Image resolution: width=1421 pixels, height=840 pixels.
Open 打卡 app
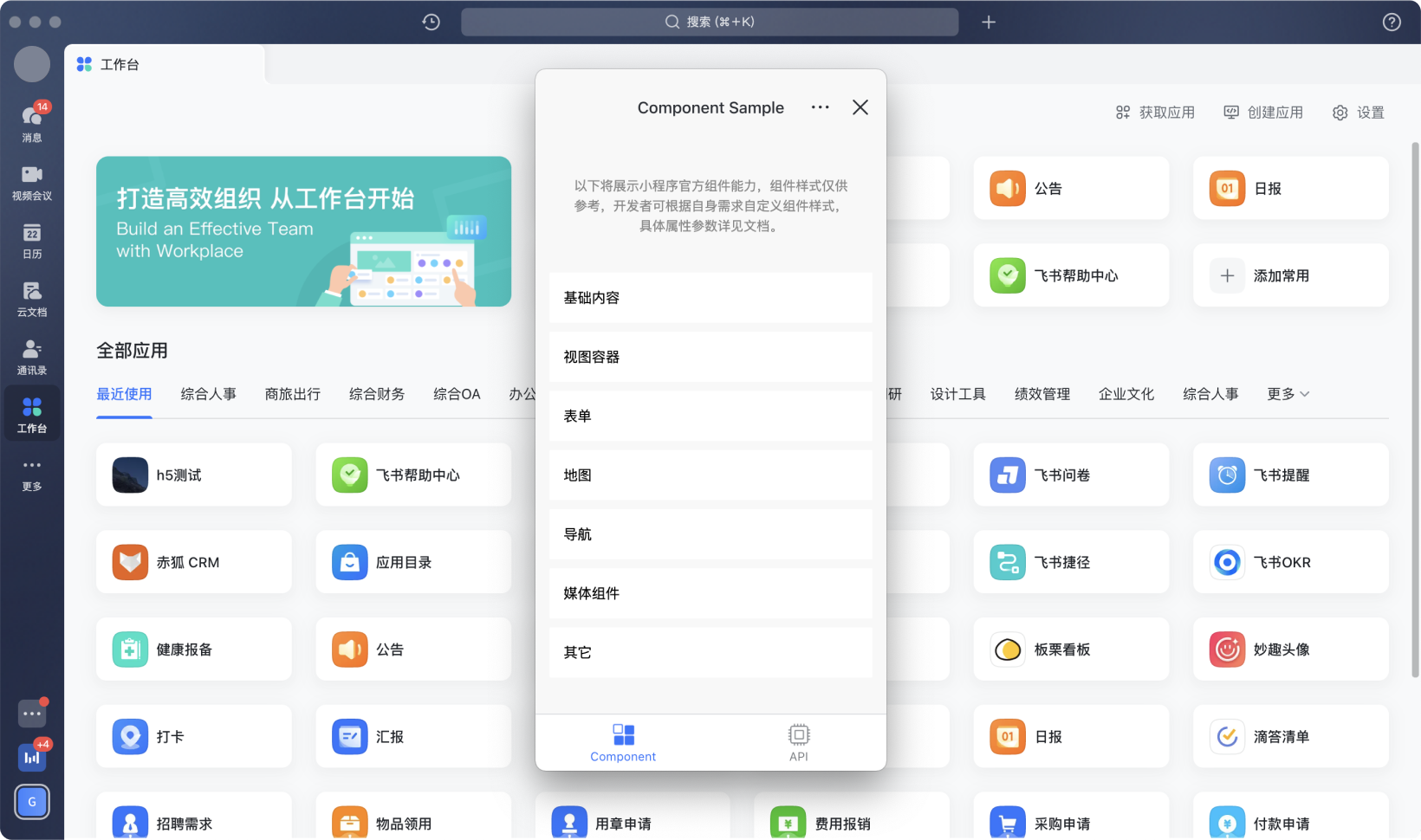(x=194, y=736)
